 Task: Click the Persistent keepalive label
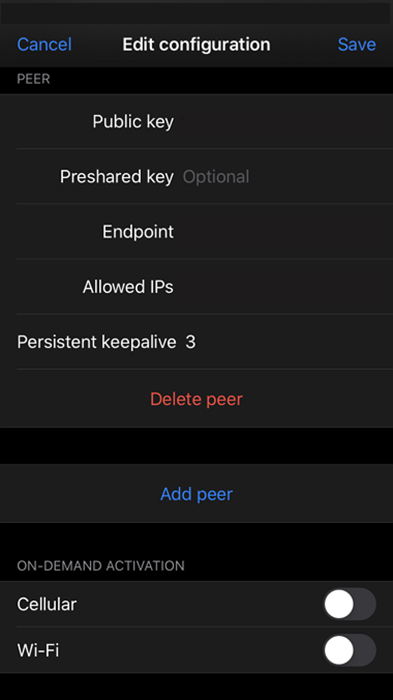[x=96, y=342]
